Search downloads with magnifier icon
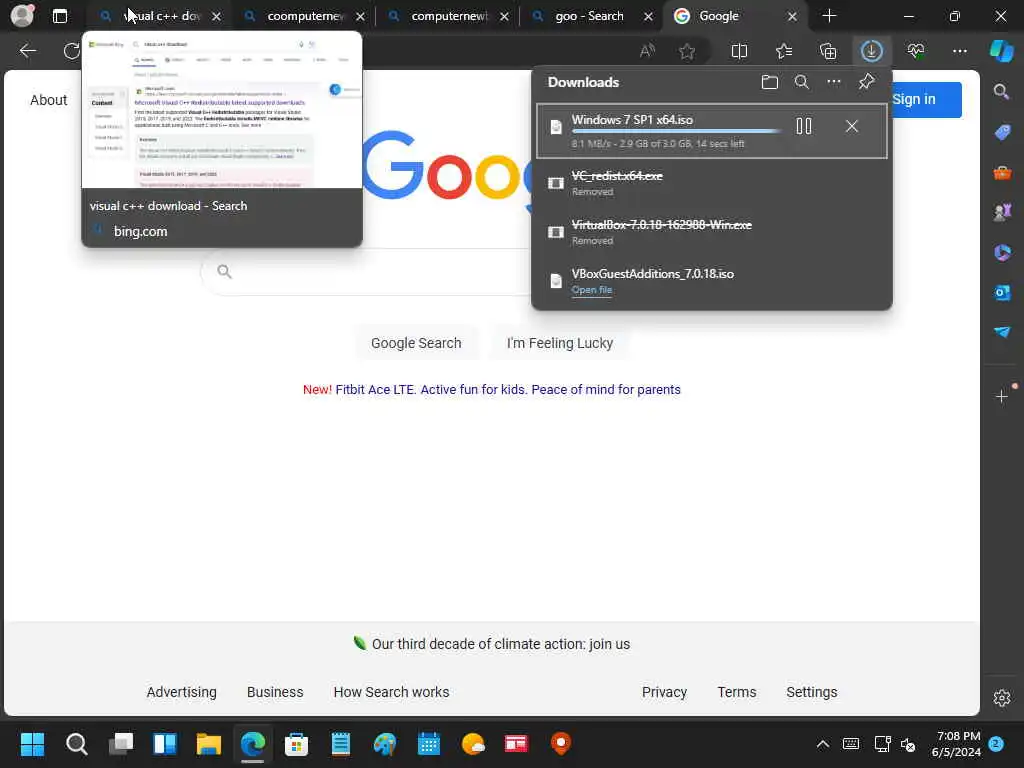The height and width of the screenshot is (768, 1024). [802, 82]
